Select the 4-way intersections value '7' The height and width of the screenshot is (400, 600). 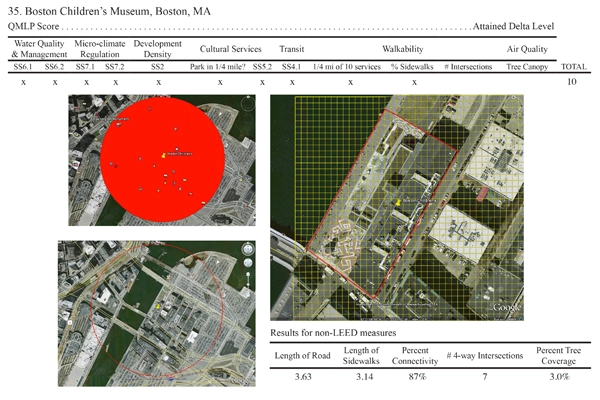pos(485,377)
